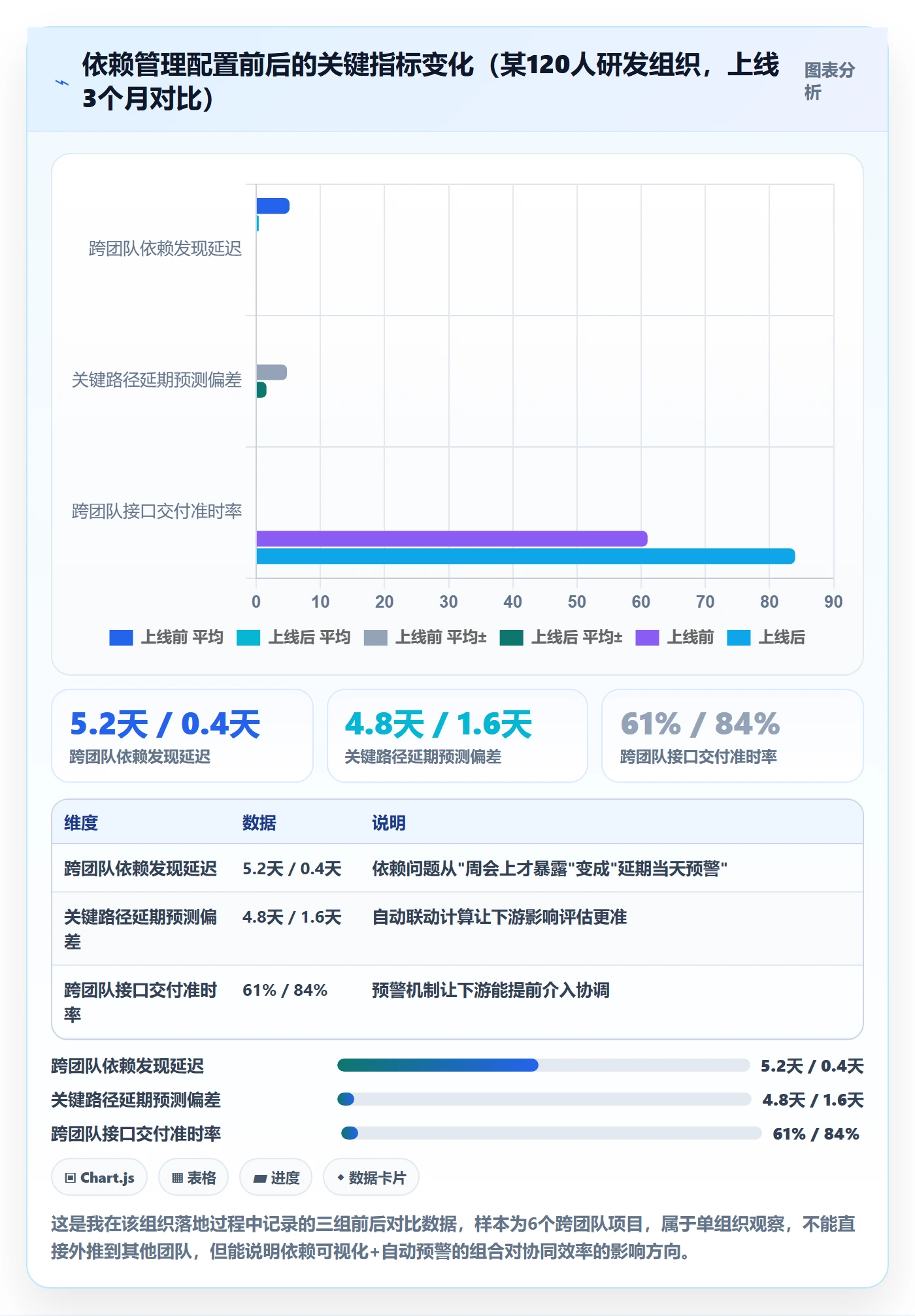Hide the purple 上线前 legend dataset

tap(674, 638)
